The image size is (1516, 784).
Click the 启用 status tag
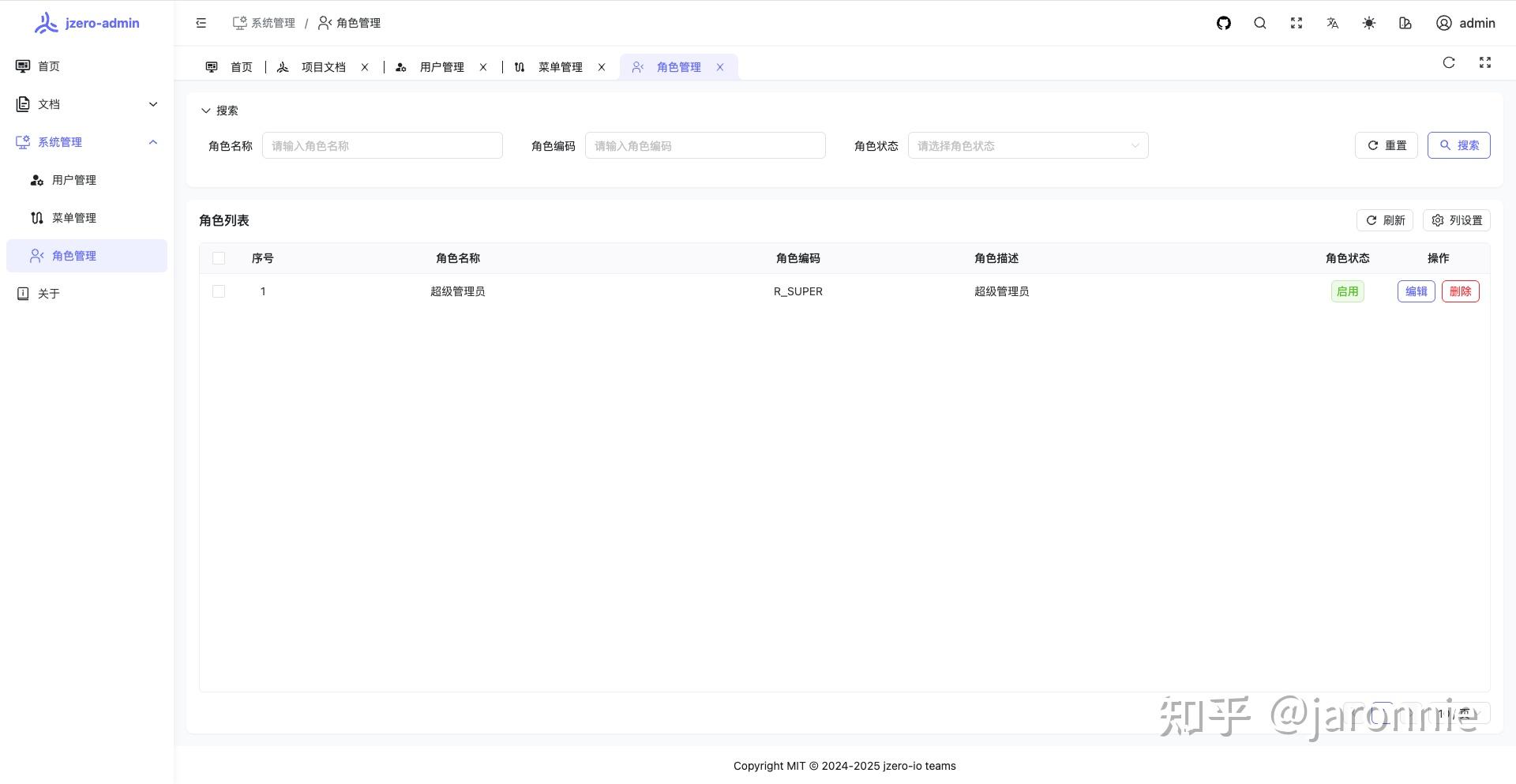pos(1348,291)
